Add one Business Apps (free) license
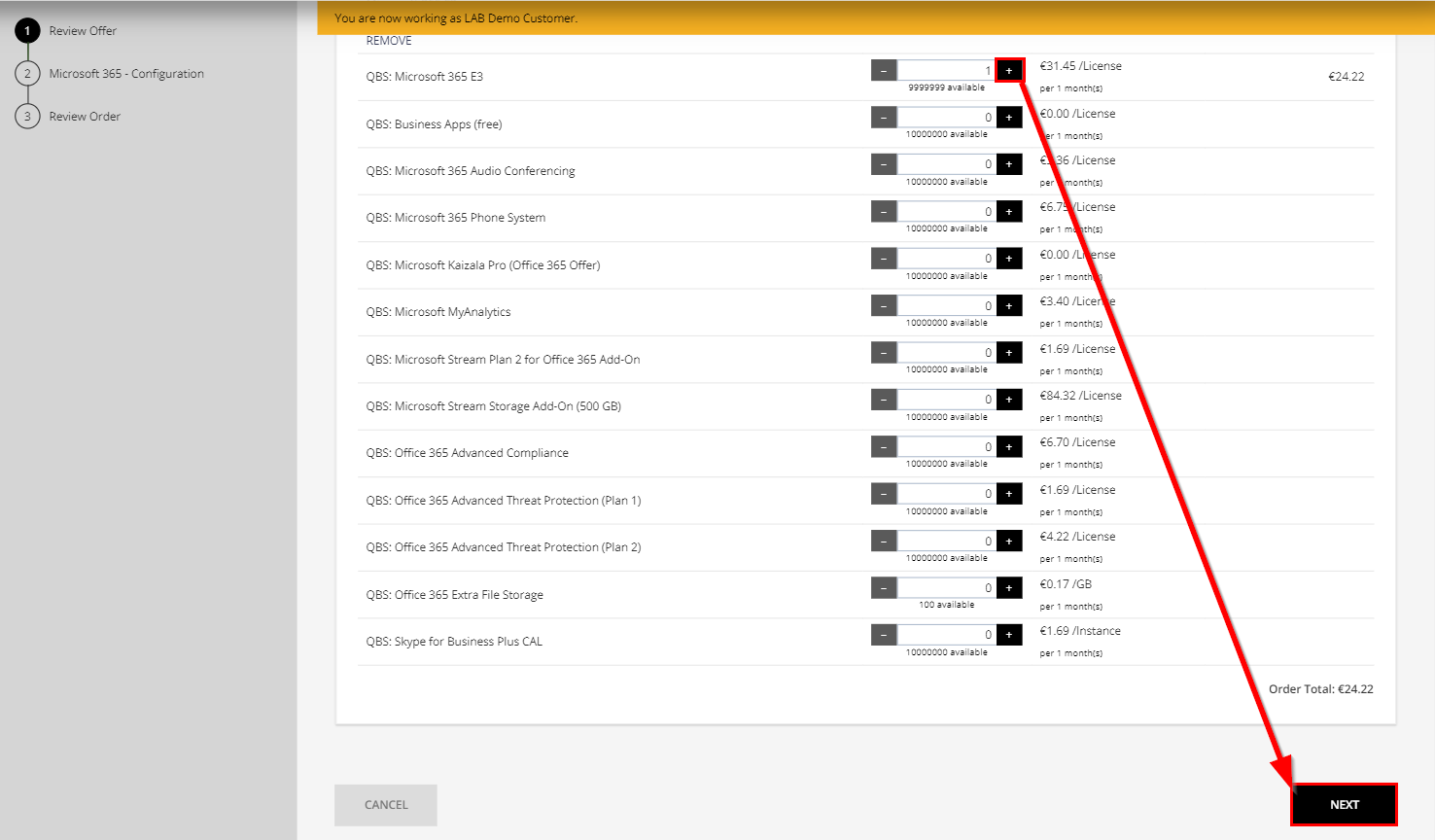This screenshot has width=1435, height=840. [x=1009, y=118]
